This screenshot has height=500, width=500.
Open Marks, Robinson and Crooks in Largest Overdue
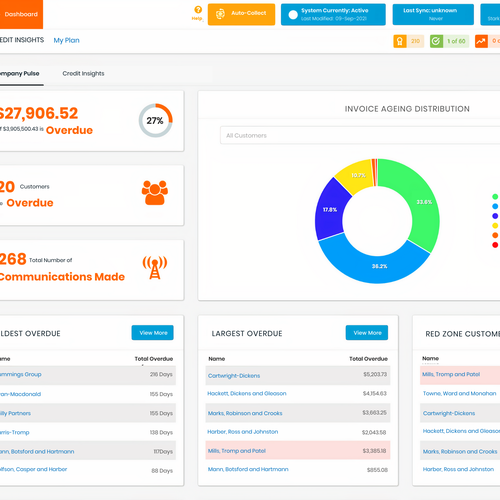coord(245,413)
